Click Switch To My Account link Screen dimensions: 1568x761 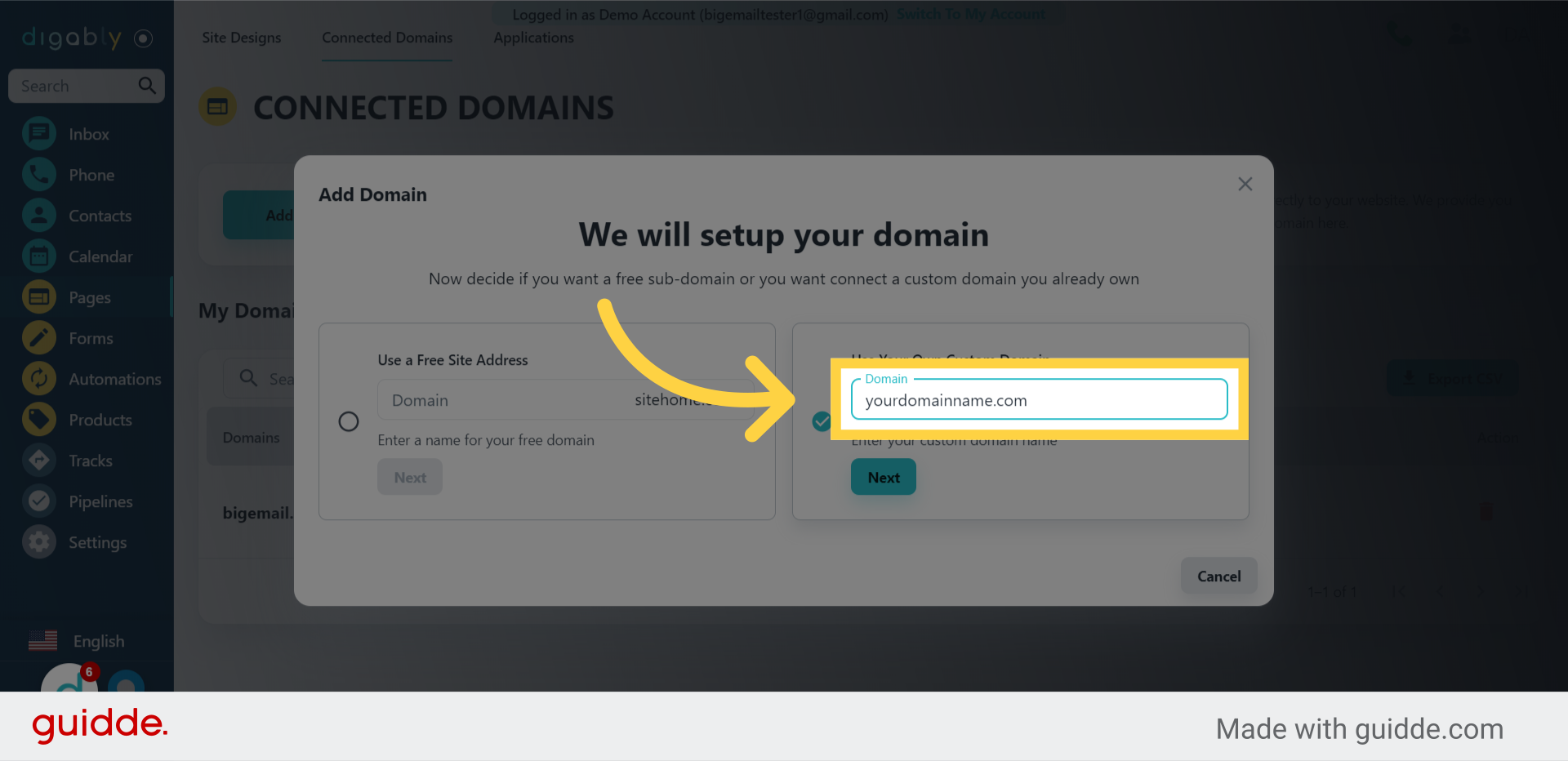coord(971,14)
